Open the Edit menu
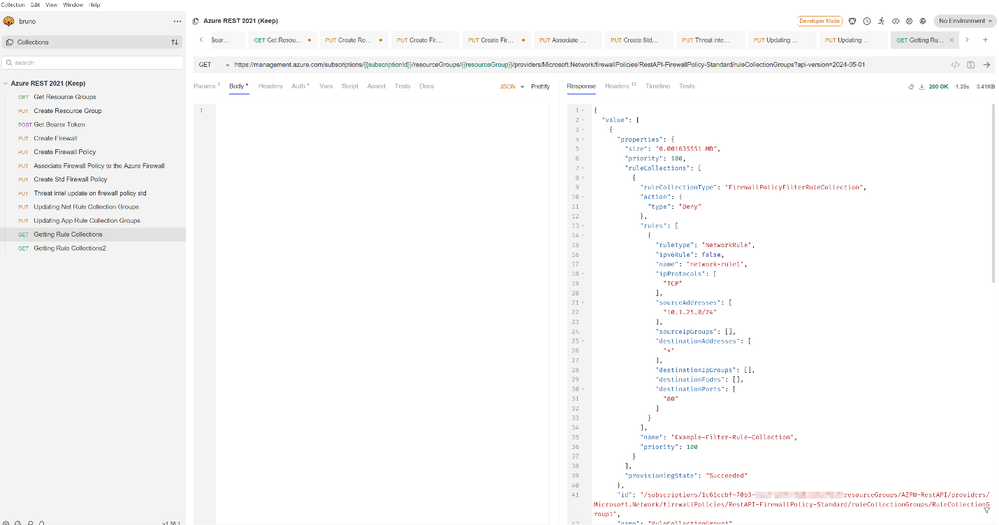The width and height of the screenshot is (999, 525). (x=35, y=4)
